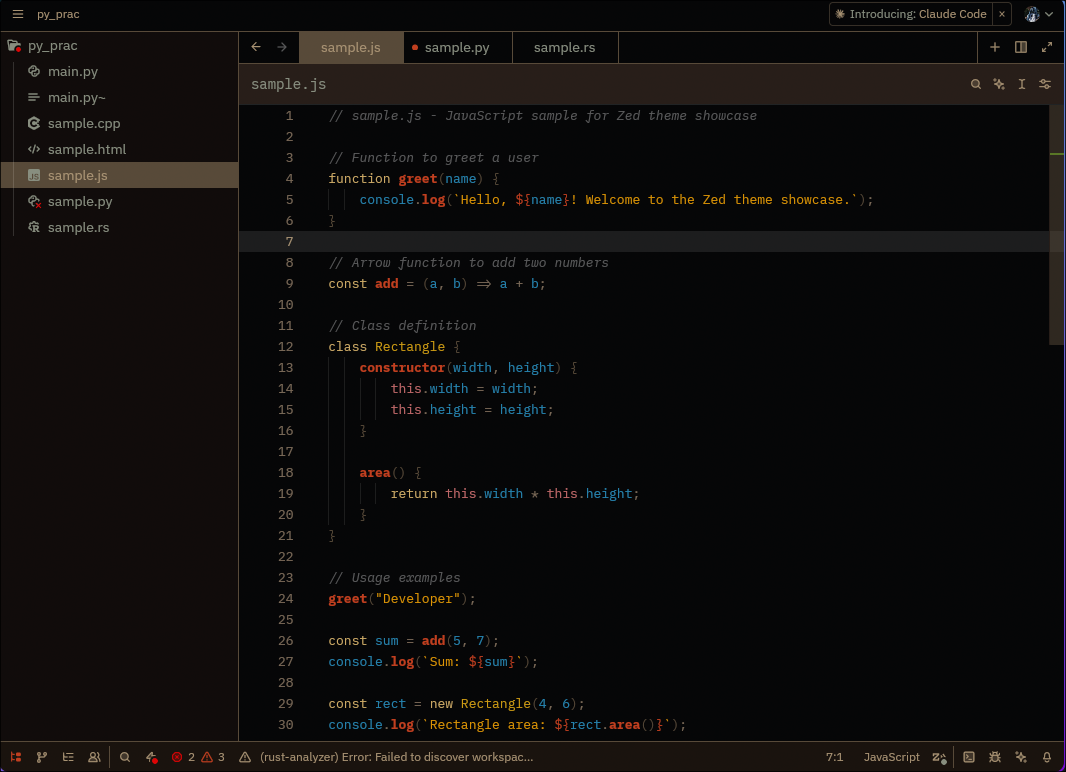
Task: Click line number 12 in gutter
Action: tap(286, 347)
